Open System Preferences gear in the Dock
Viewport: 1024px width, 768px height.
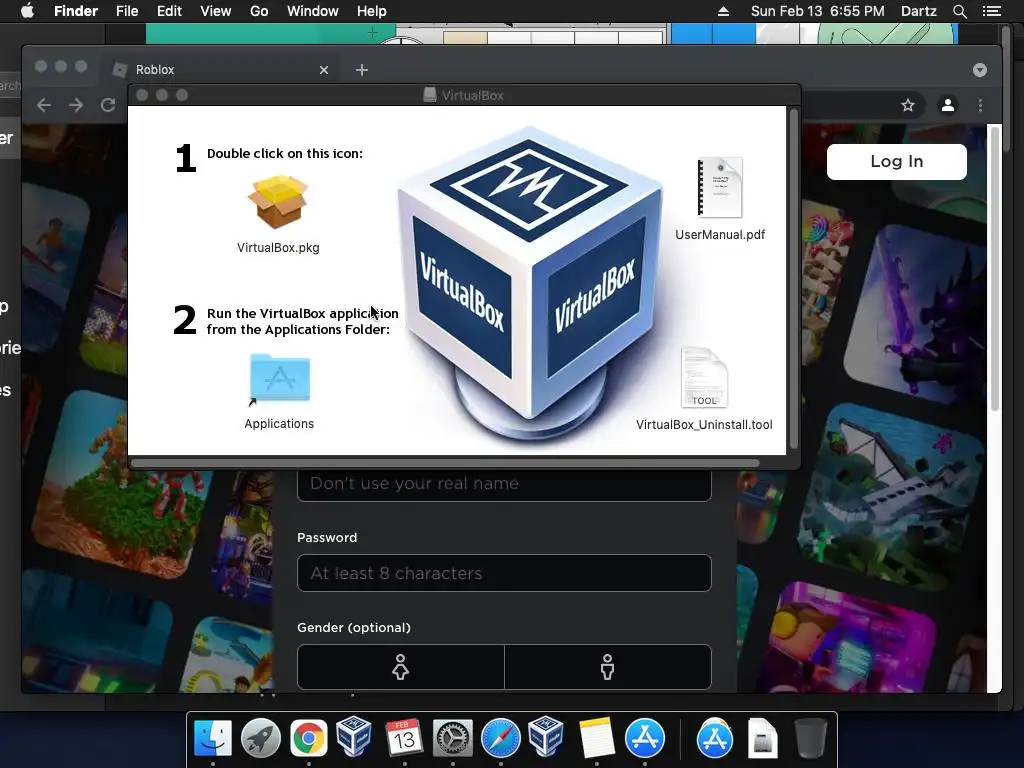click(453, 738)
